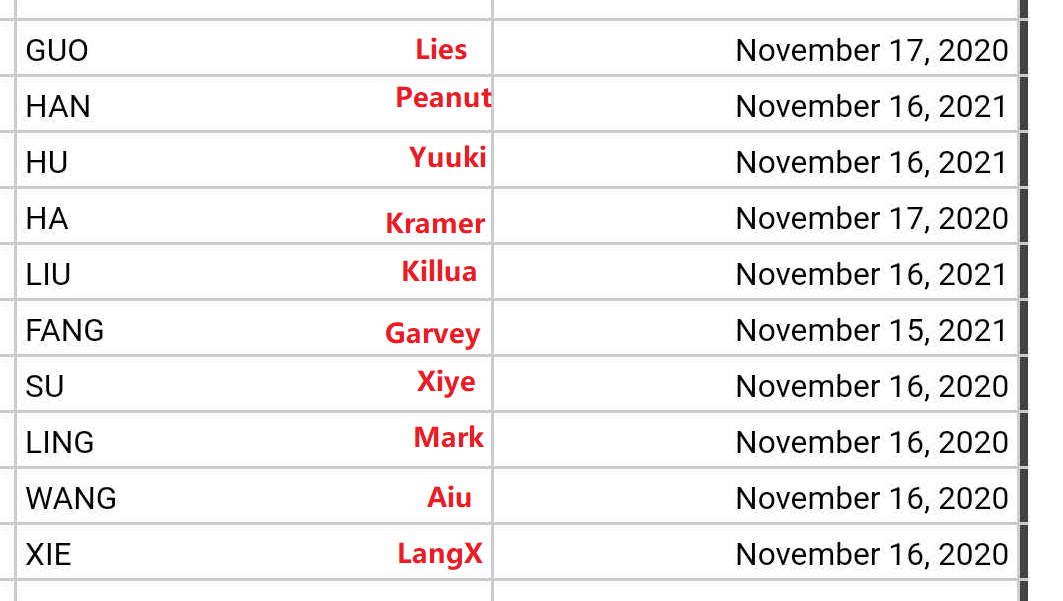1063x601 pixels.
Task: Select the red 'Kramer' nickname
Action: coord(435,223)
